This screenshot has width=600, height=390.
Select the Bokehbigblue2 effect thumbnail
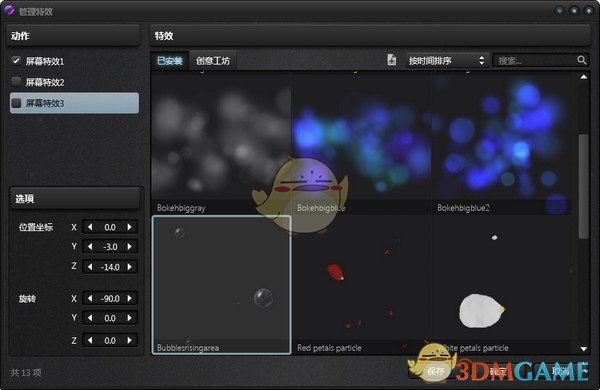click(502, 144)
